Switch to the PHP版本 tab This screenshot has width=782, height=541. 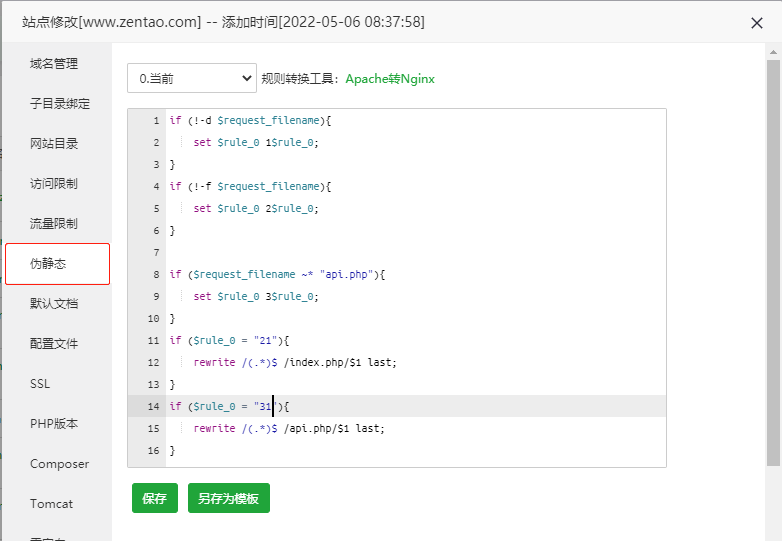click(x=54, y=424)
